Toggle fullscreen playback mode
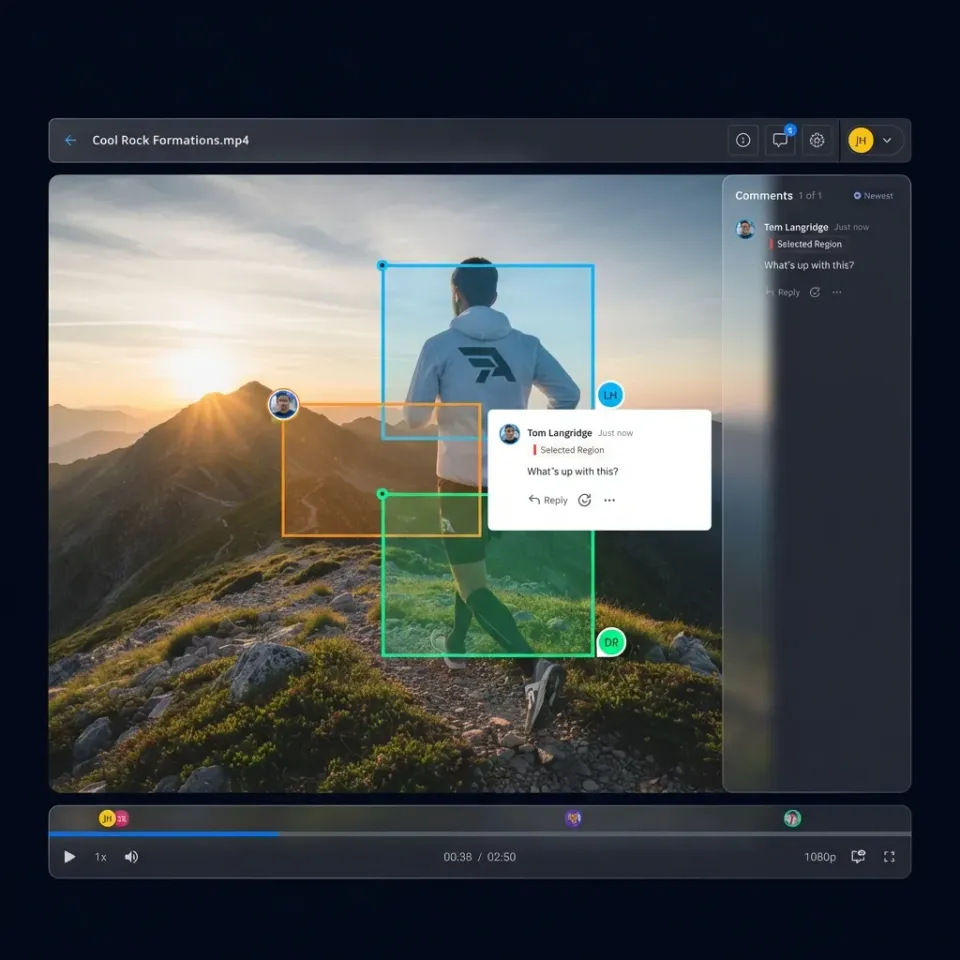 click(x=890, y=857)
